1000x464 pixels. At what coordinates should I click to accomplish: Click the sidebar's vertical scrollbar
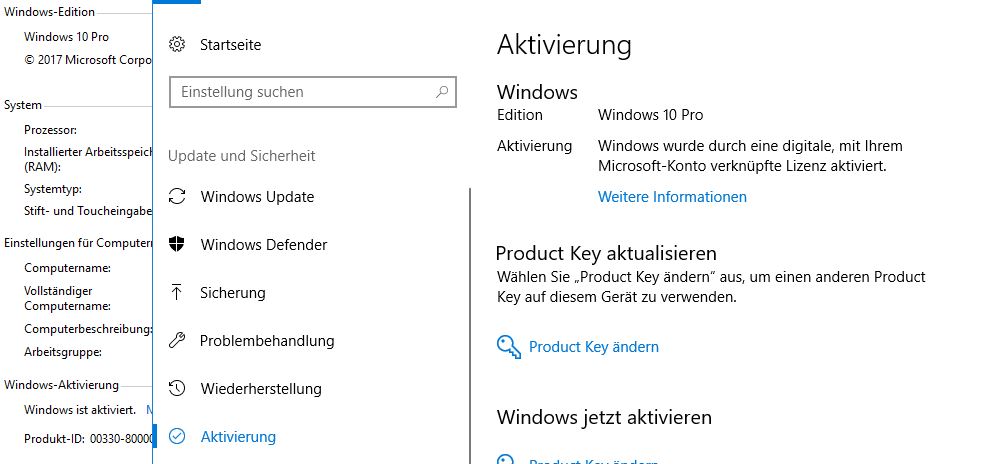469,320
